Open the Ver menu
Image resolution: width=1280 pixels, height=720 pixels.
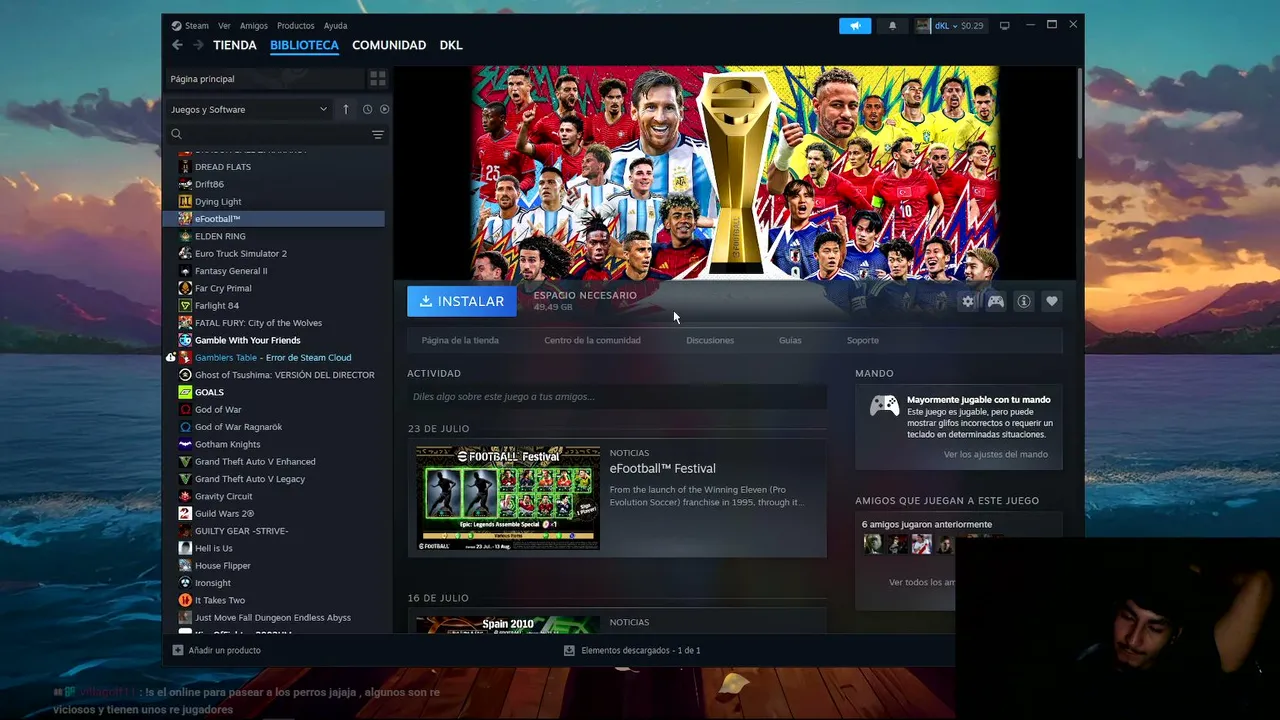224,26
